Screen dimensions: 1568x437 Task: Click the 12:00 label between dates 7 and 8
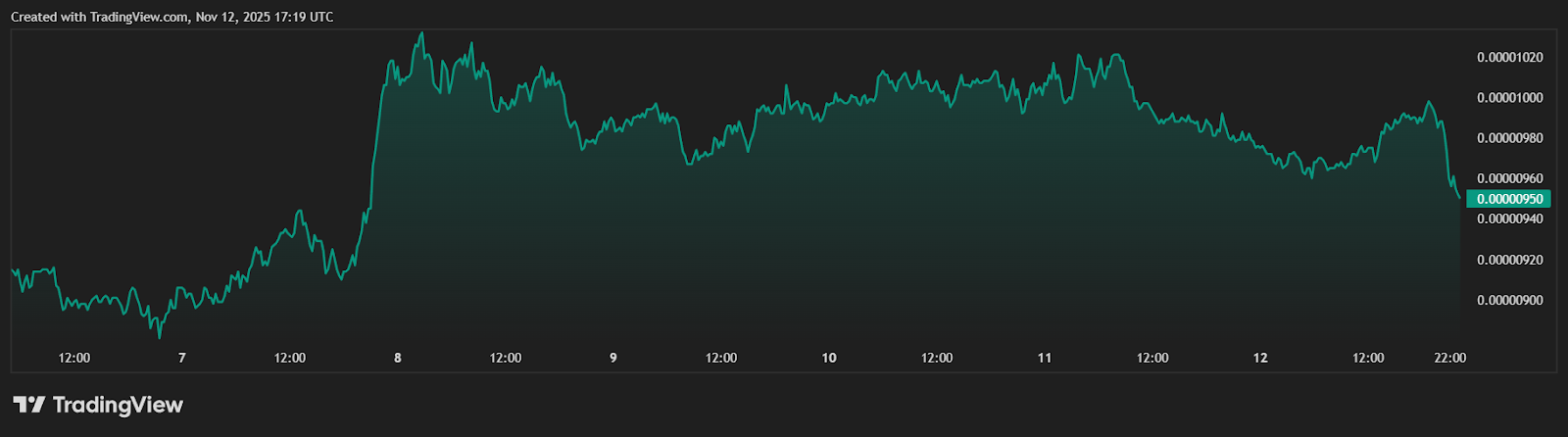[x=290, y=358]
